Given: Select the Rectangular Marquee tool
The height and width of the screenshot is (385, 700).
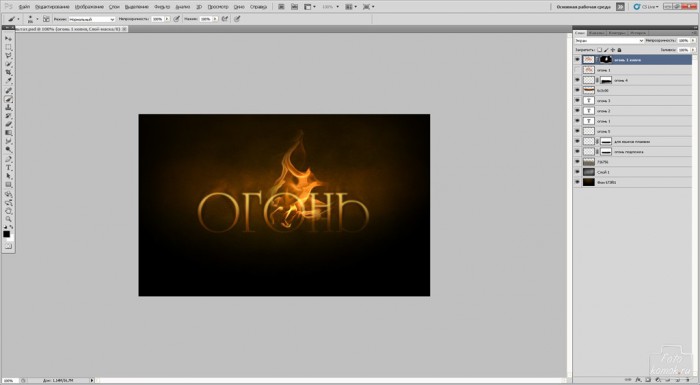Looking at the screenshot, I should [8, 47].
